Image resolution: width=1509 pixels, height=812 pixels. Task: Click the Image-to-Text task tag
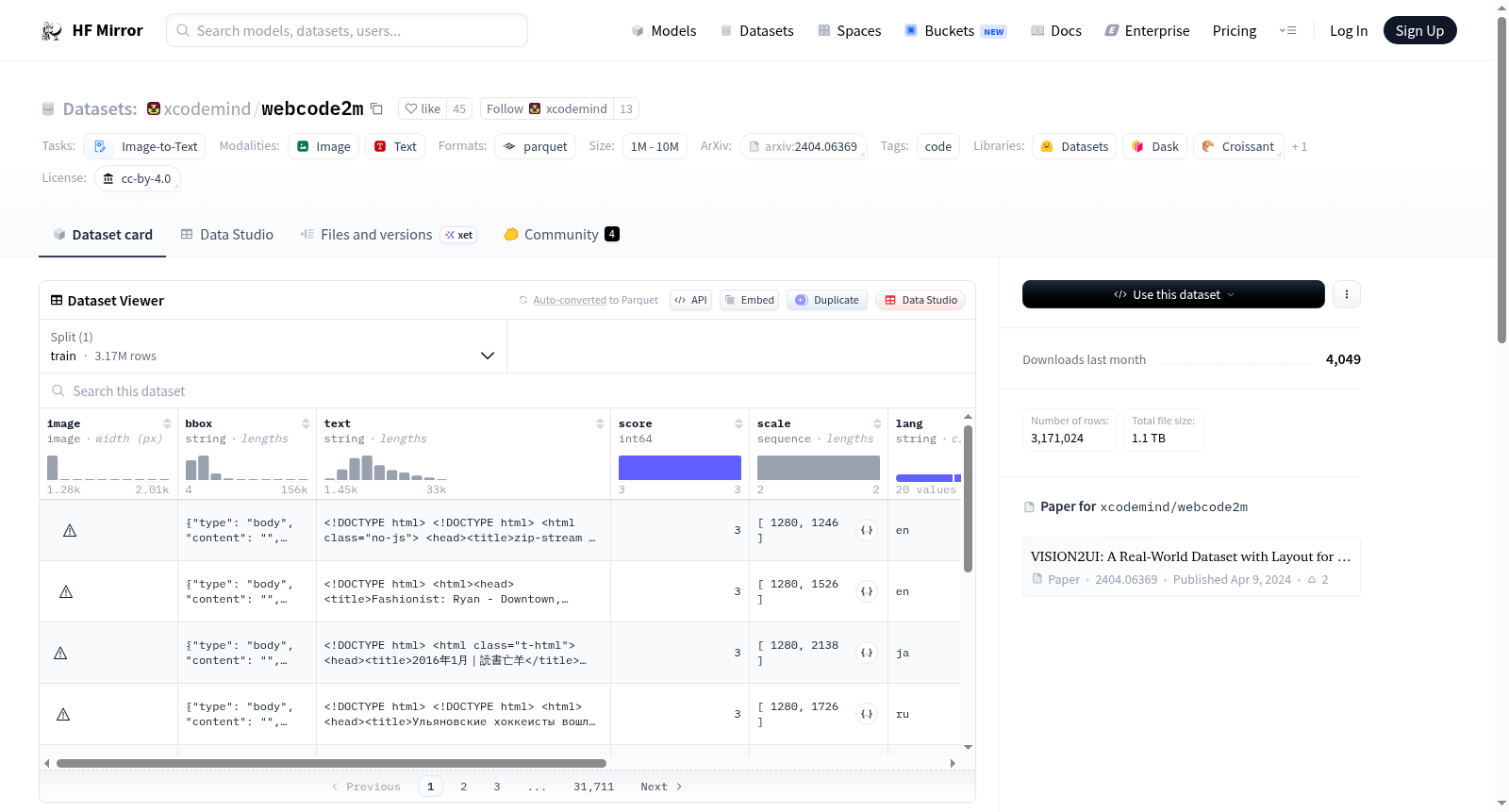[x=144, y=146]
